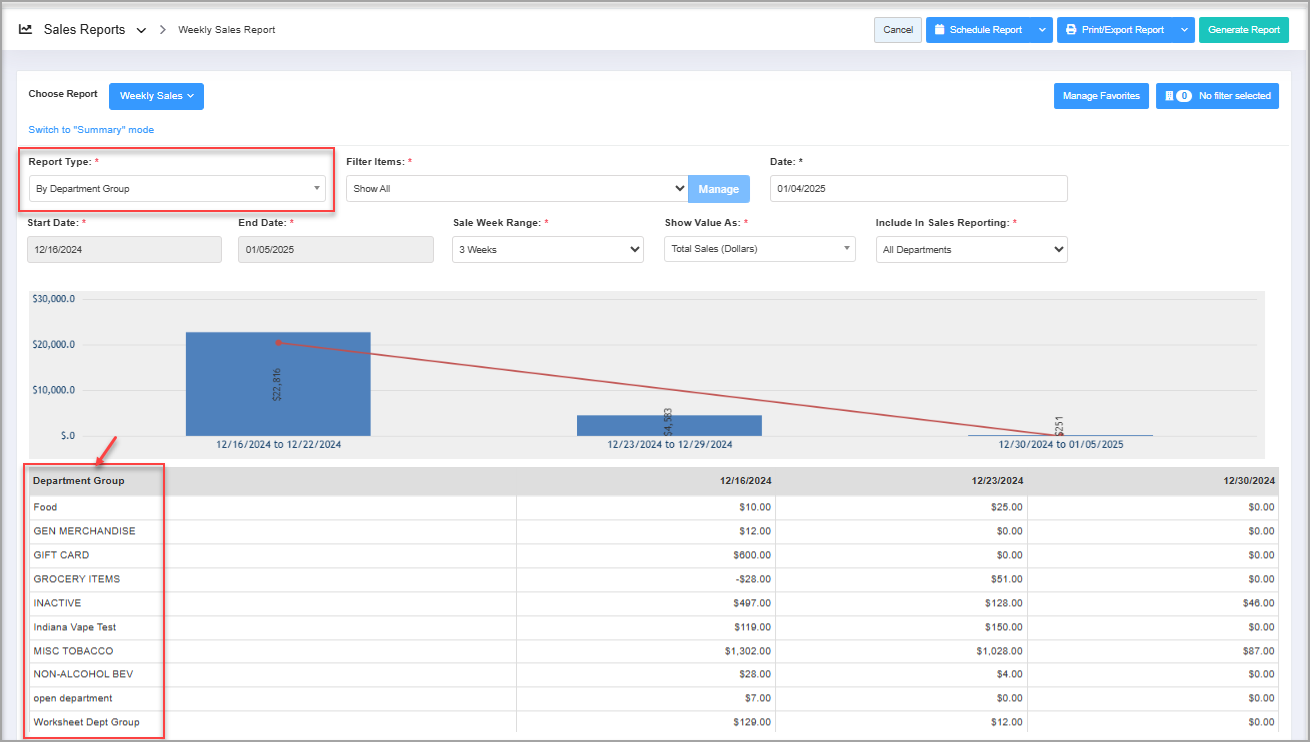
Task: Open the Report Type dropdown
Action: 177,188
